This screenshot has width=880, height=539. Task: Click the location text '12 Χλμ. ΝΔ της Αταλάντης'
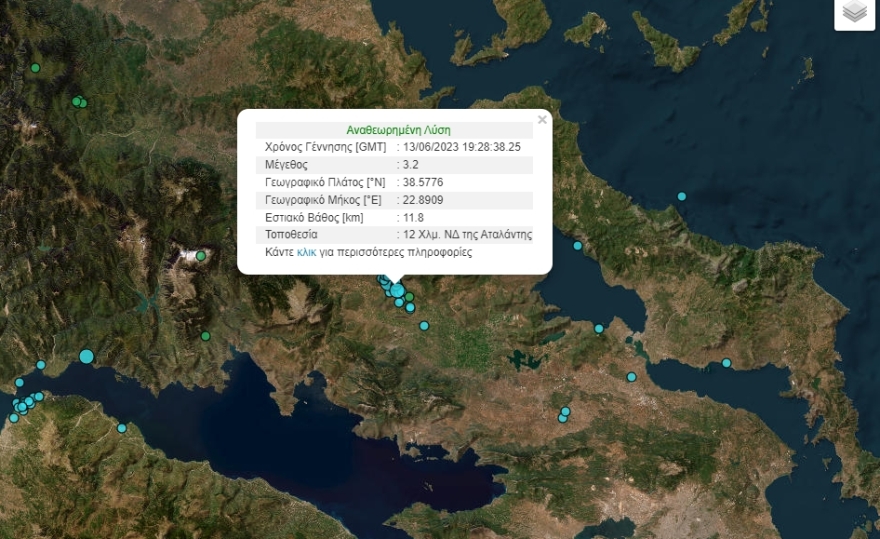pos(468,235)
